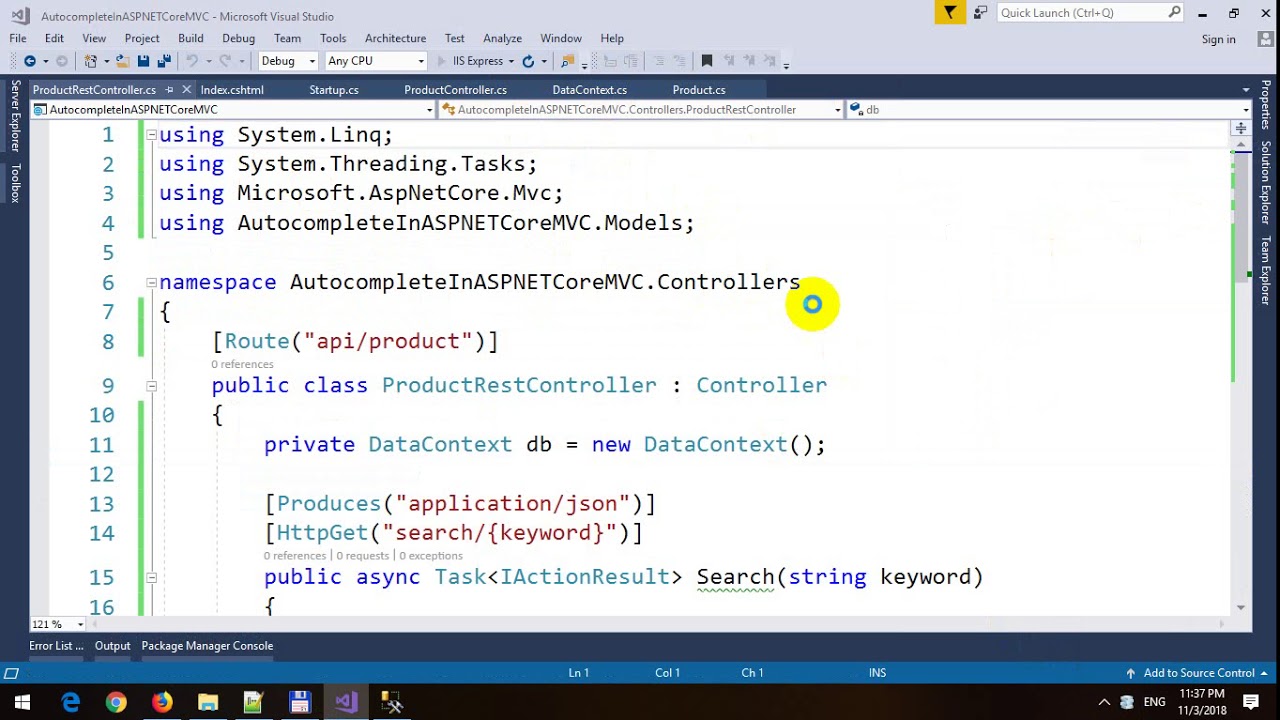The width and height of the screenshot is (1280, 720).
Task: Close the ProductRestController.cs tab
Action: pos(186,90)
